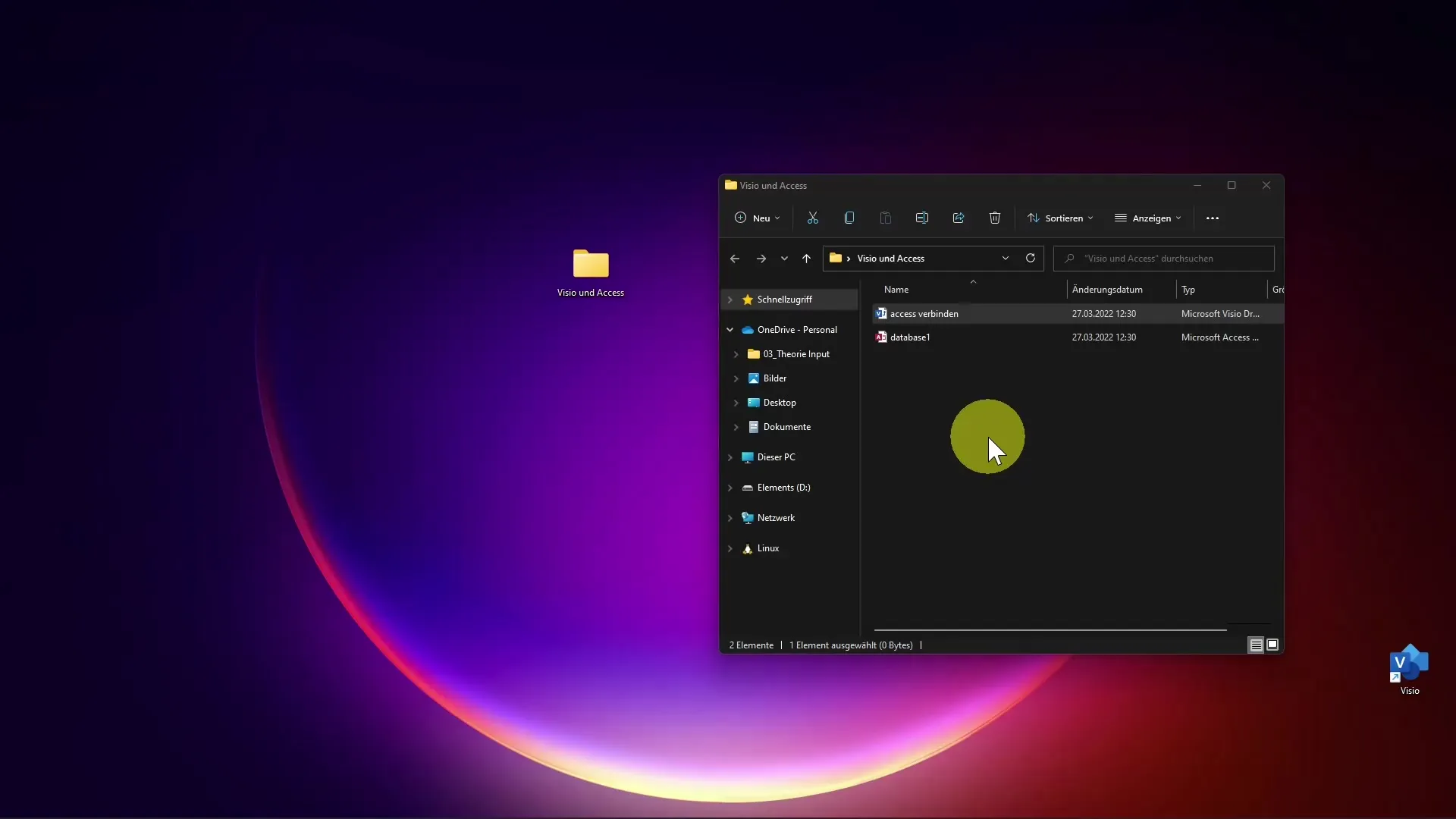Switch to large icons view in status bar
The height and width of the screenshot is (819, 1456).
click(1272, 645)
